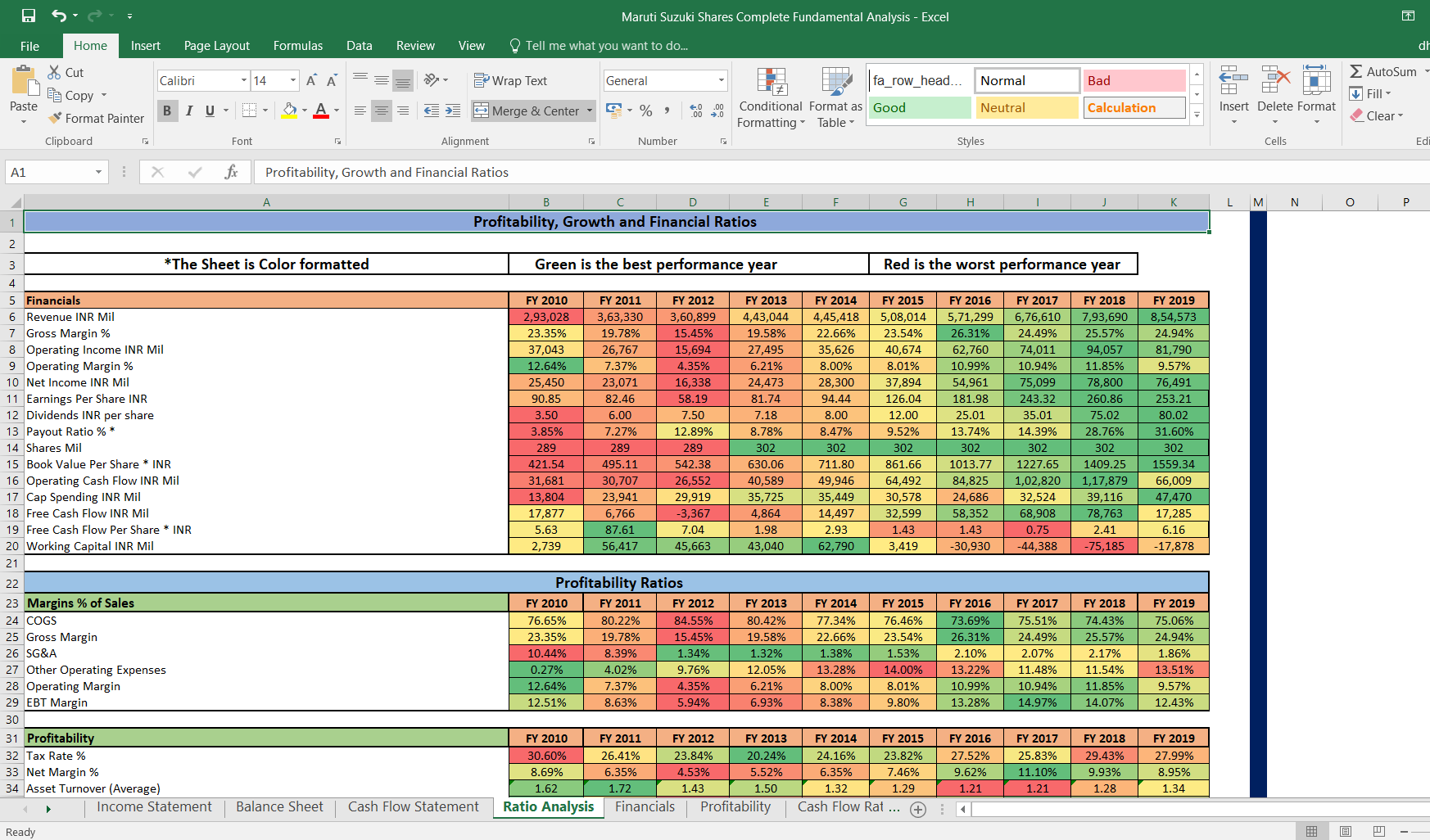Toggle Normal view in status bar

pyautogui.click(x=1311, y=831)
